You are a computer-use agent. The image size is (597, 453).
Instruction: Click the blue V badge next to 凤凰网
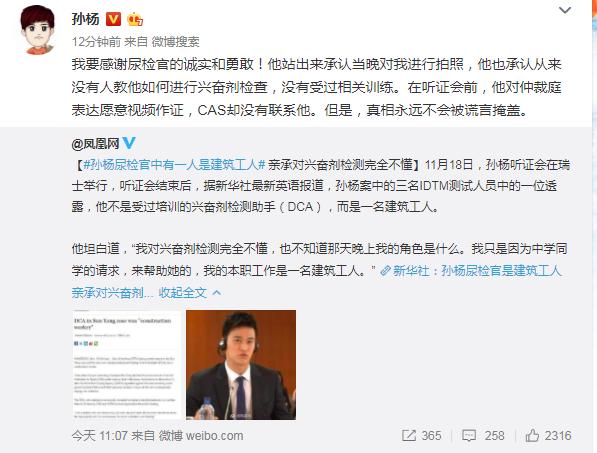[129, 143]
